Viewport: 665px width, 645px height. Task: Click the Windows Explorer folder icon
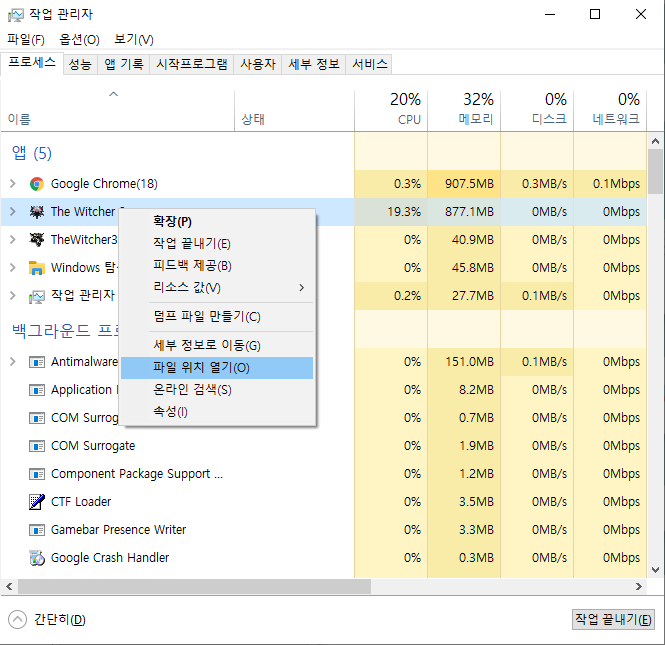37,268
